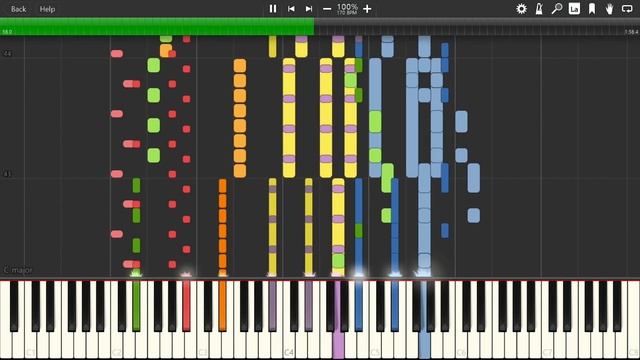This screenshot has width=640, height=360.
Task: Decrease playback speed with the minus button
Action: click(x=327, y=9)
